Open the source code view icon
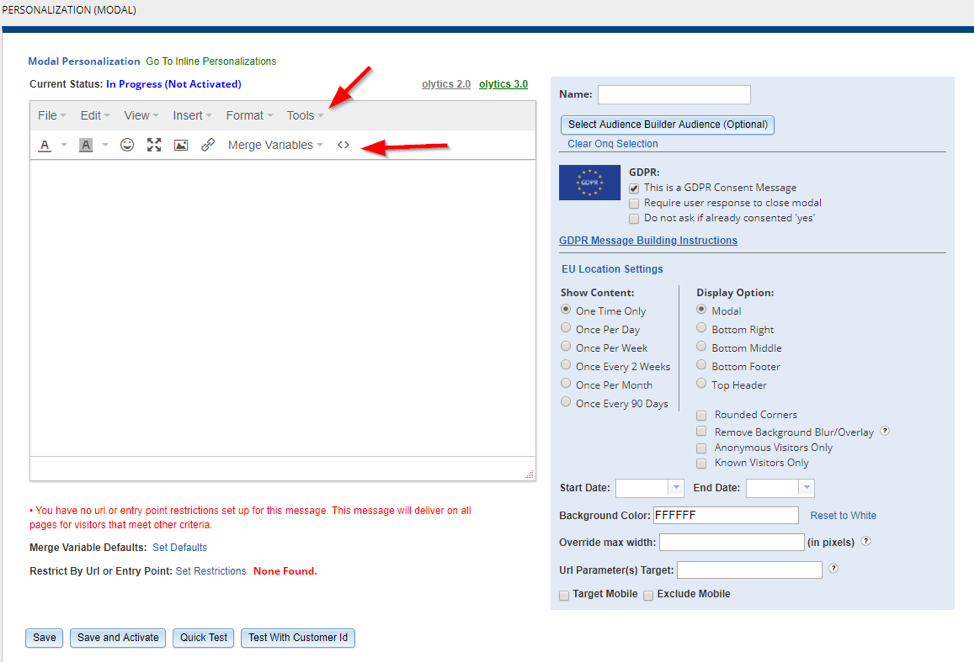The width and height of the screenshot is (974, 662). click(343, 145)
